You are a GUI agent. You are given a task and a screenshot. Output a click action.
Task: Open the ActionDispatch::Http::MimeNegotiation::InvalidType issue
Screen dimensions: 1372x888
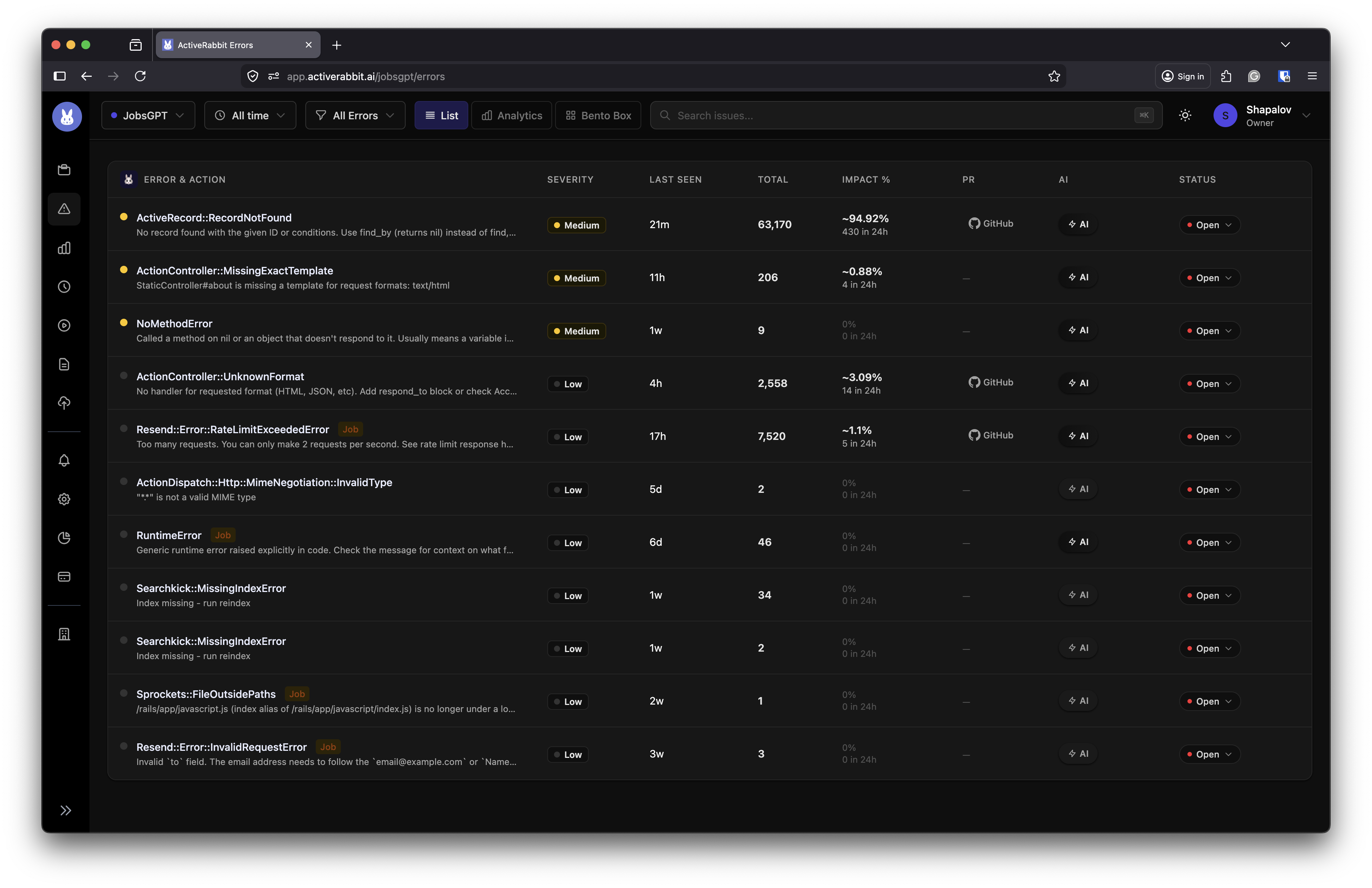[x=264, y=482]
